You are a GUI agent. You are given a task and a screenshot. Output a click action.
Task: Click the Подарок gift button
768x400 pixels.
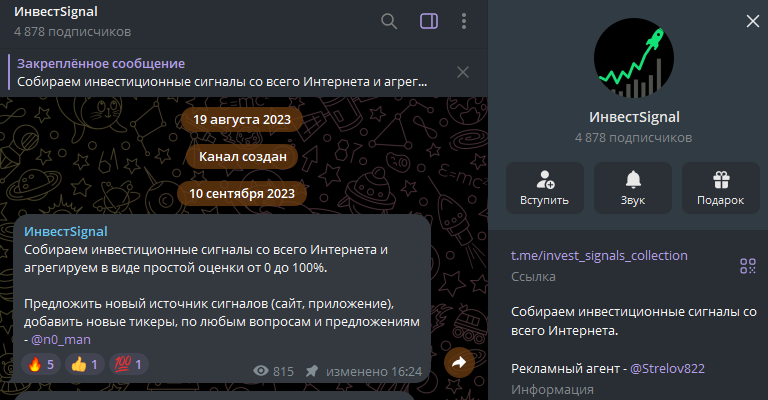point(720,188)
